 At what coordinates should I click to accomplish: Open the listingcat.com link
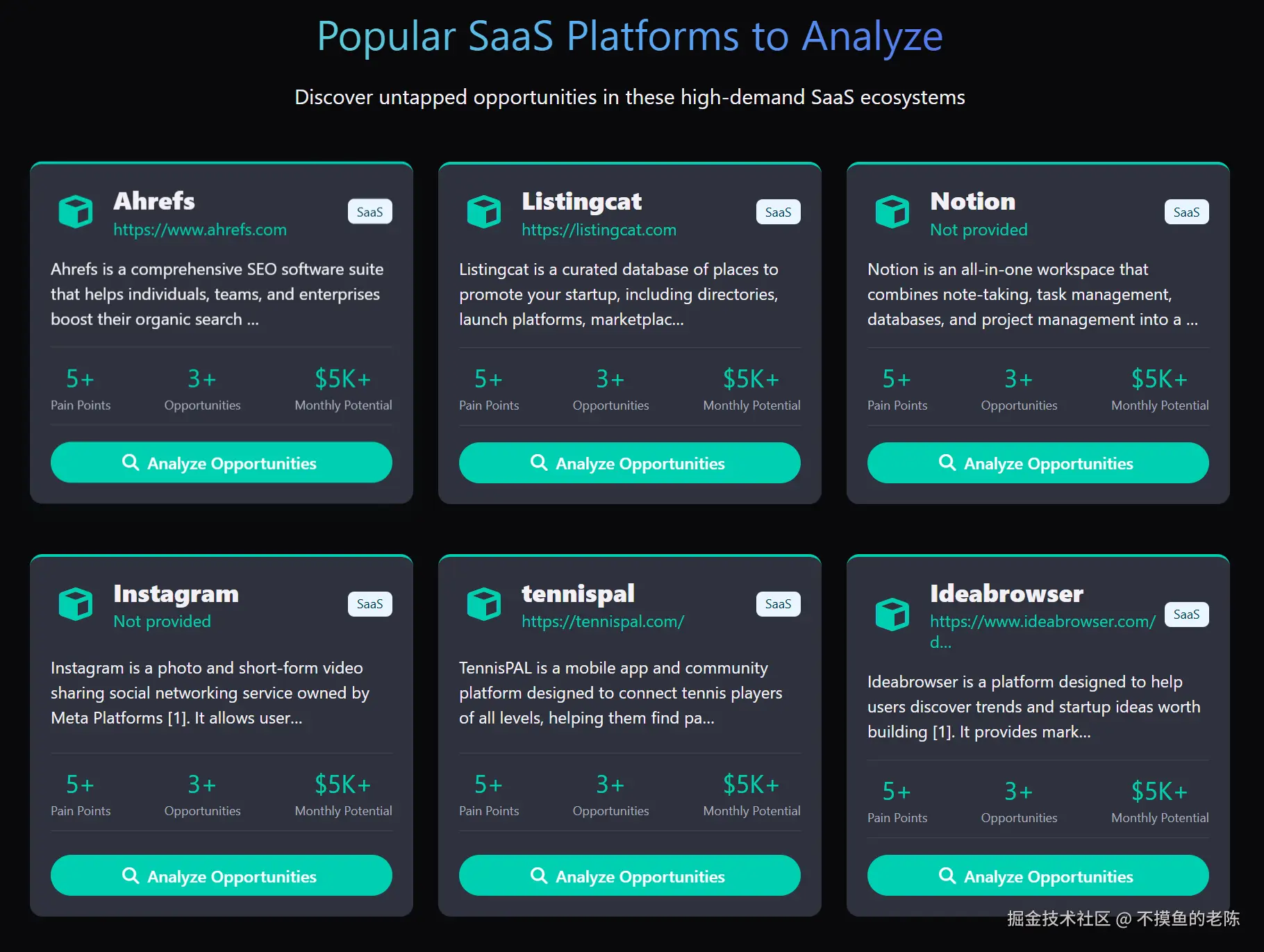click(x=599, y=230)
